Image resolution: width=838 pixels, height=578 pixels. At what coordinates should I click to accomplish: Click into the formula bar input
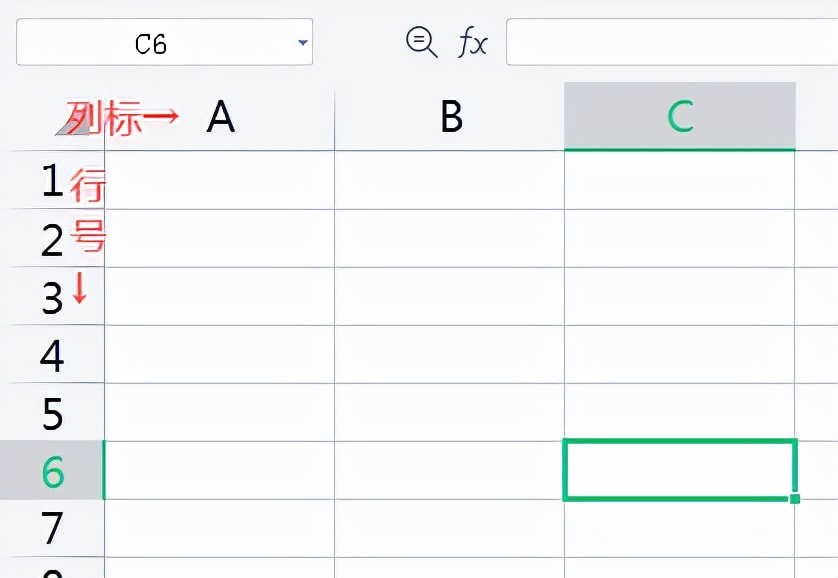[670, 42]
